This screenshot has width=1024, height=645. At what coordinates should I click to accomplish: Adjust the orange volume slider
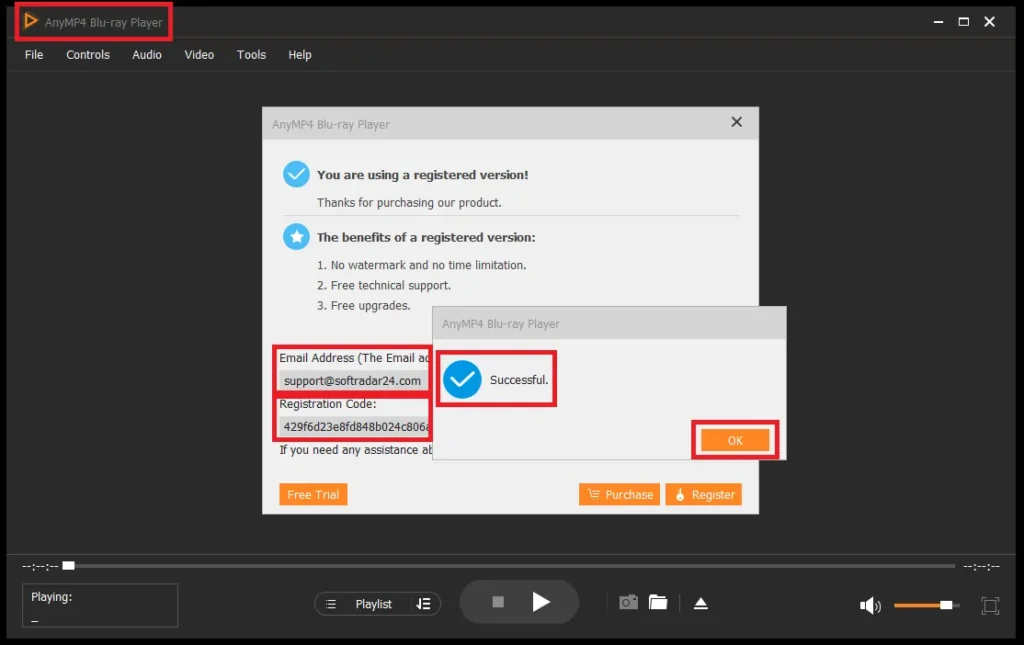pos(926,605)
